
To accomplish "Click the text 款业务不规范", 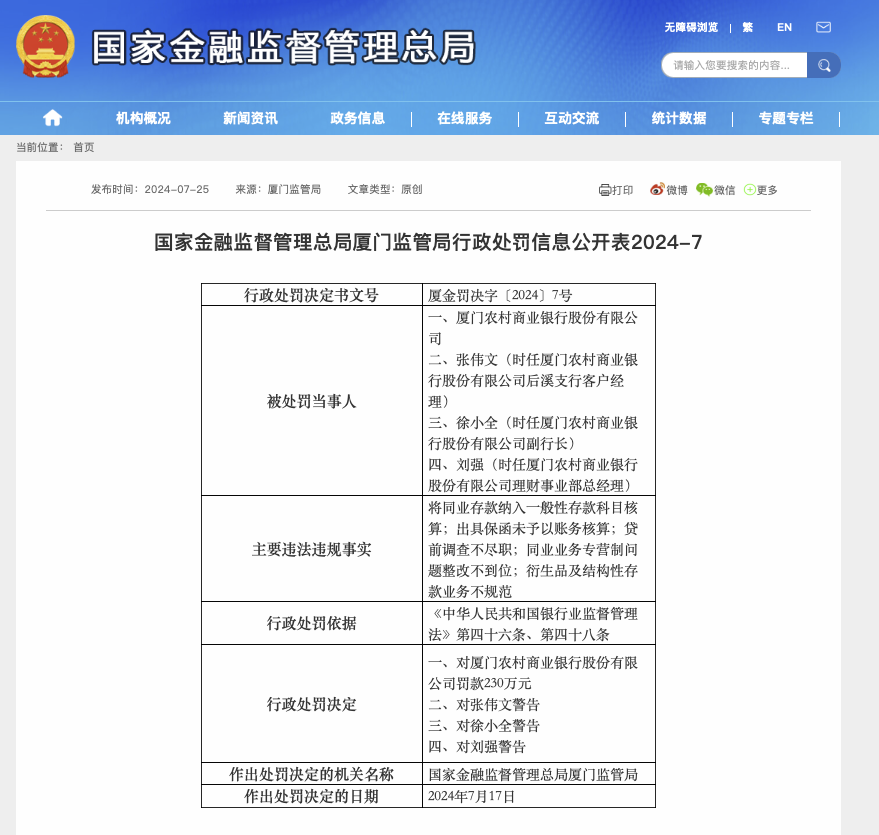I will click(470, 592).
